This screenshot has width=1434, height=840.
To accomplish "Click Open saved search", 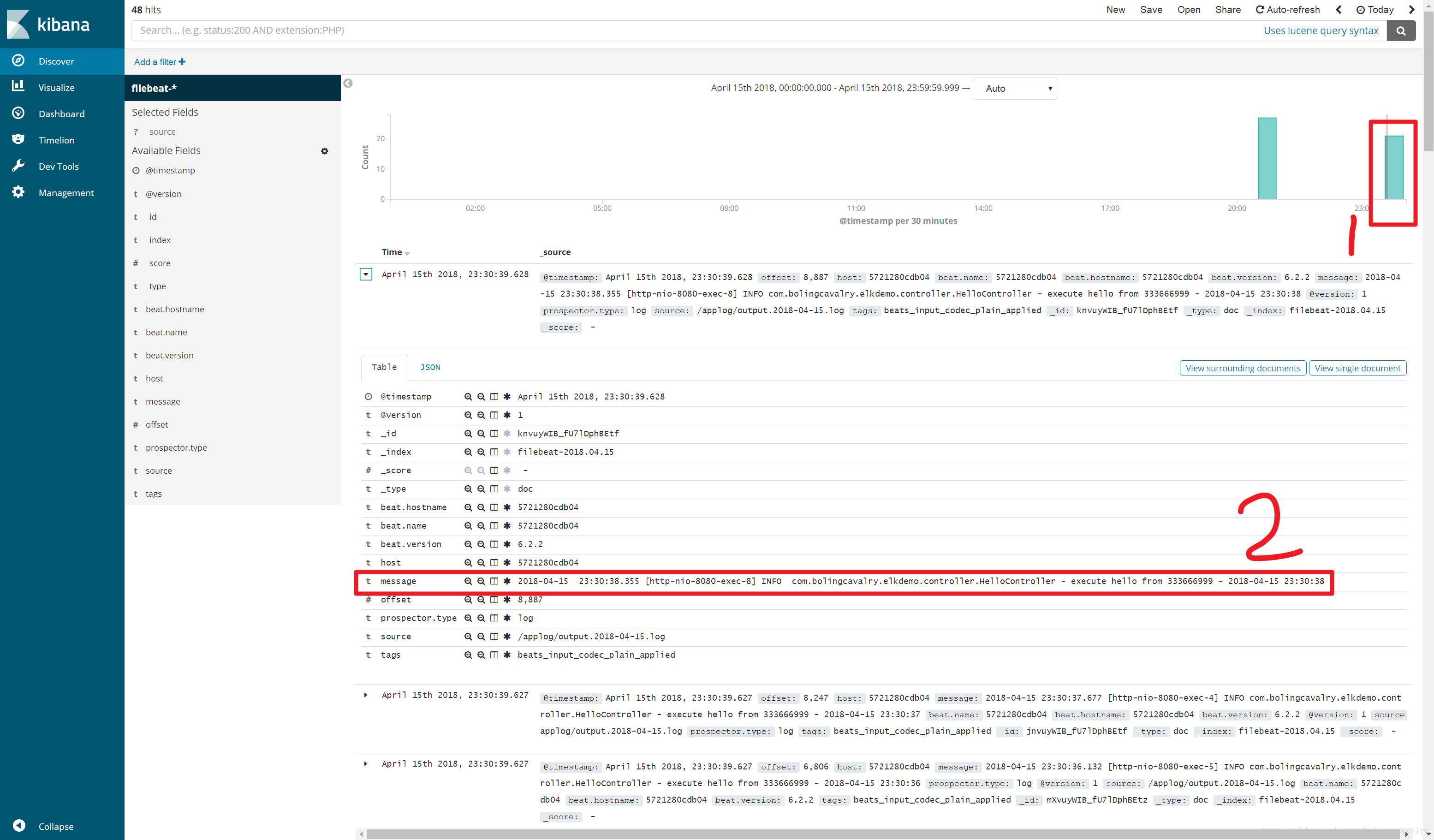I will tap(1188, 10).
